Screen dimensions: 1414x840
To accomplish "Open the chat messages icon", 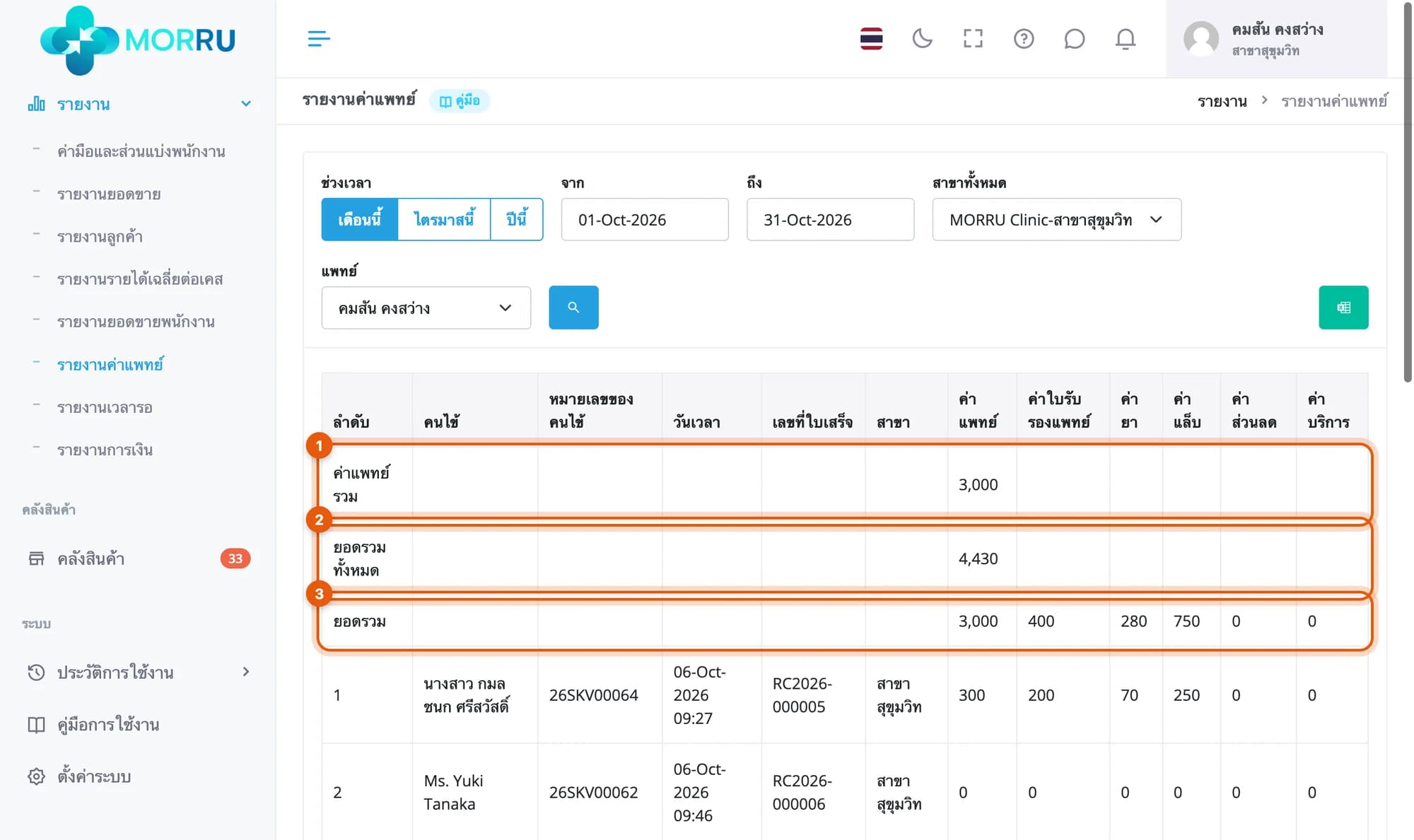I will (x=1074, y=38).
